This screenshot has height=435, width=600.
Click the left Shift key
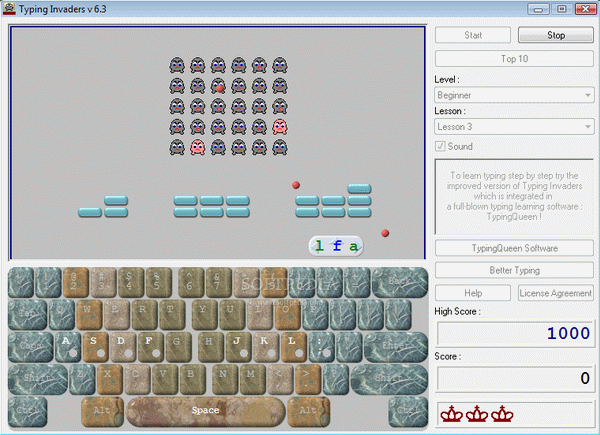[x=38, y=379]
